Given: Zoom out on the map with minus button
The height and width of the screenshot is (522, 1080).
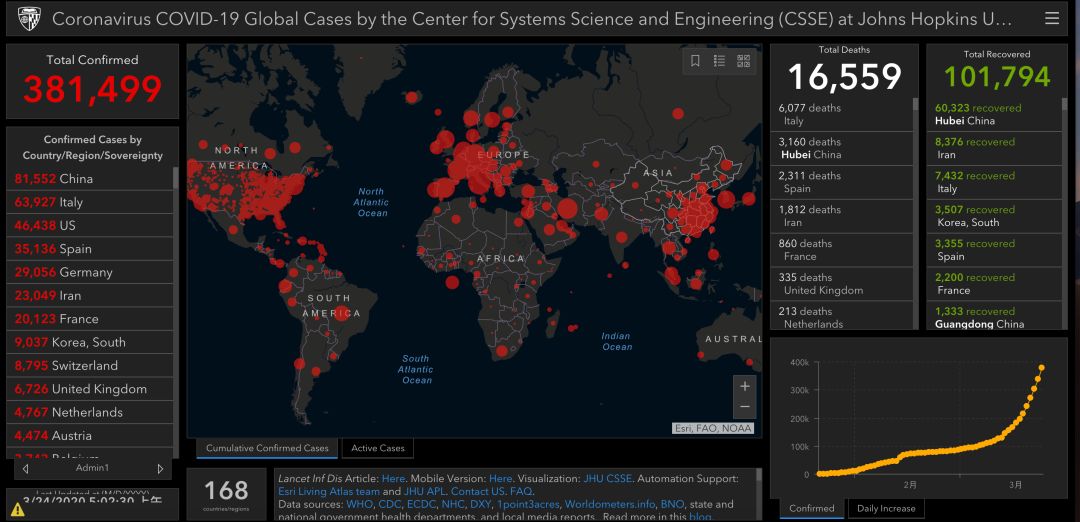Looking at the screenshot, I should pyautogui.click(x=745, y=407).
